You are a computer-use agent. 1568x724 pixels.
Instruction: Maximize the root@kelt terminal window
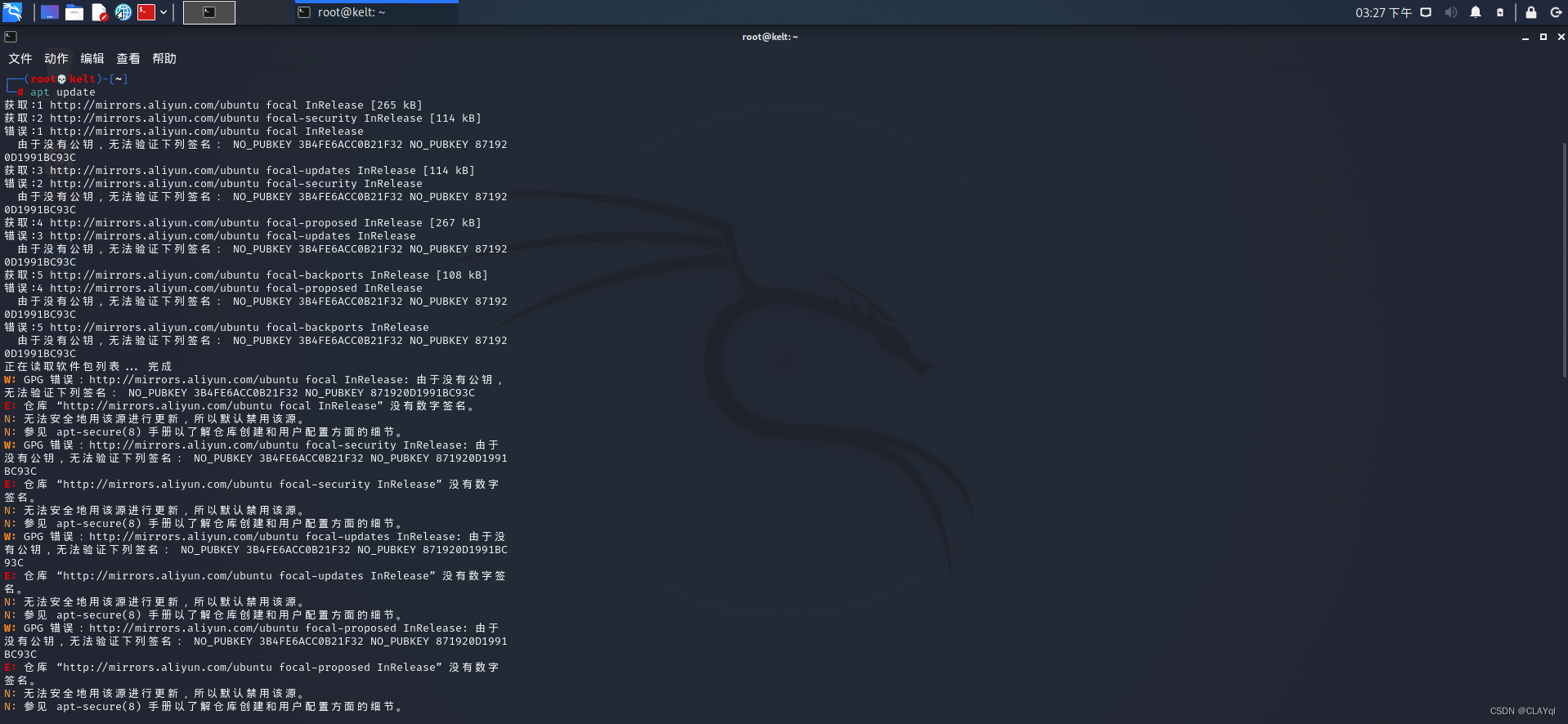point(1543,37)
